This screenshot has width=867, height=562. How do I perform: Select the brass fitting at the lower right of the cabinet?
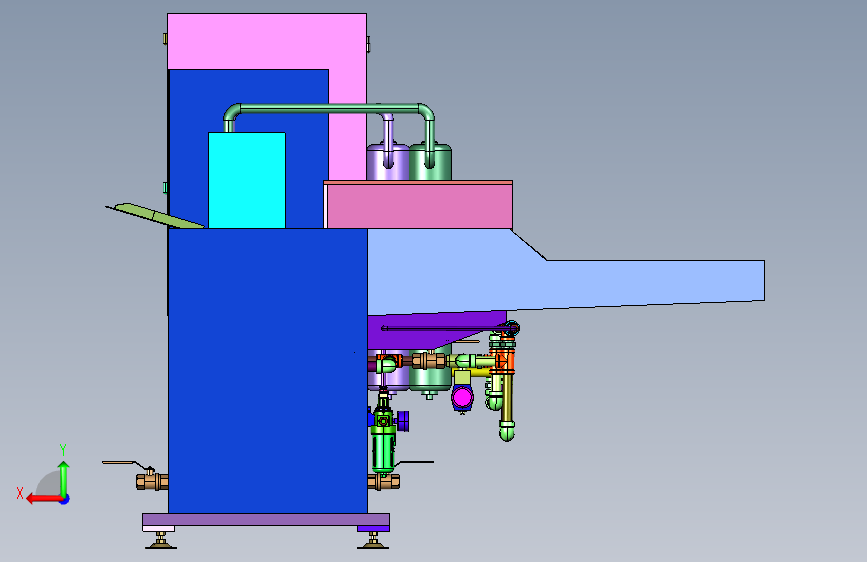click(x=384, y=481)
